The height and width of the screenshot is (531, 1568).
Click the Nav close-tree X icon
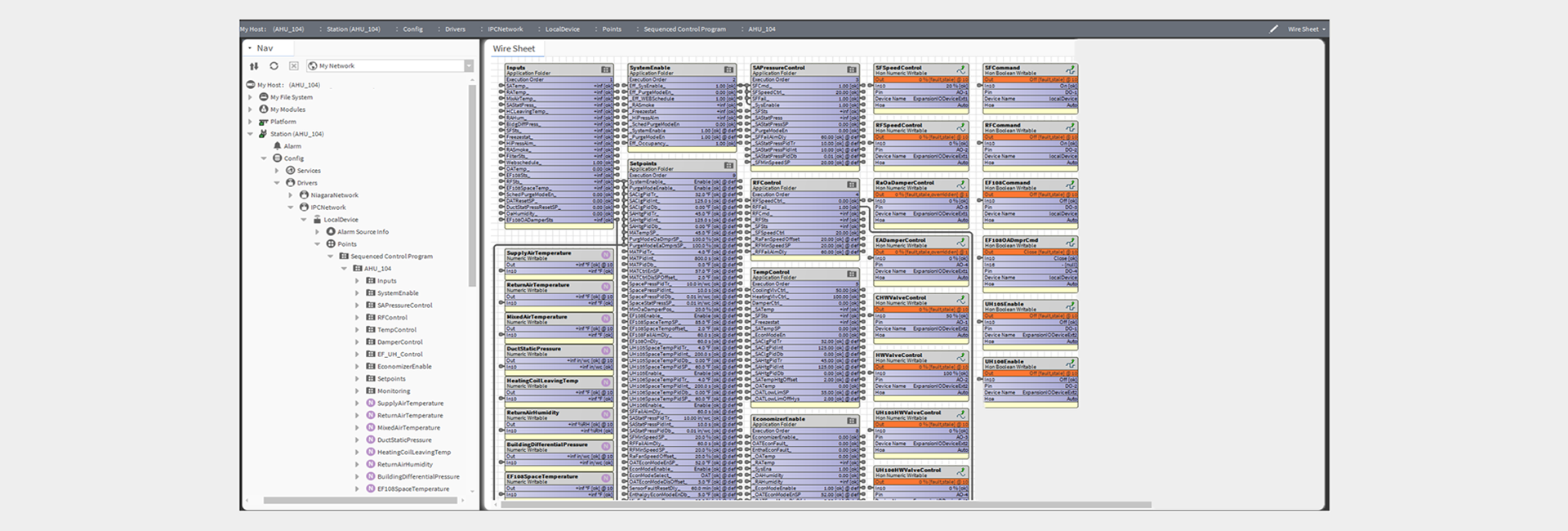(293, 66)
